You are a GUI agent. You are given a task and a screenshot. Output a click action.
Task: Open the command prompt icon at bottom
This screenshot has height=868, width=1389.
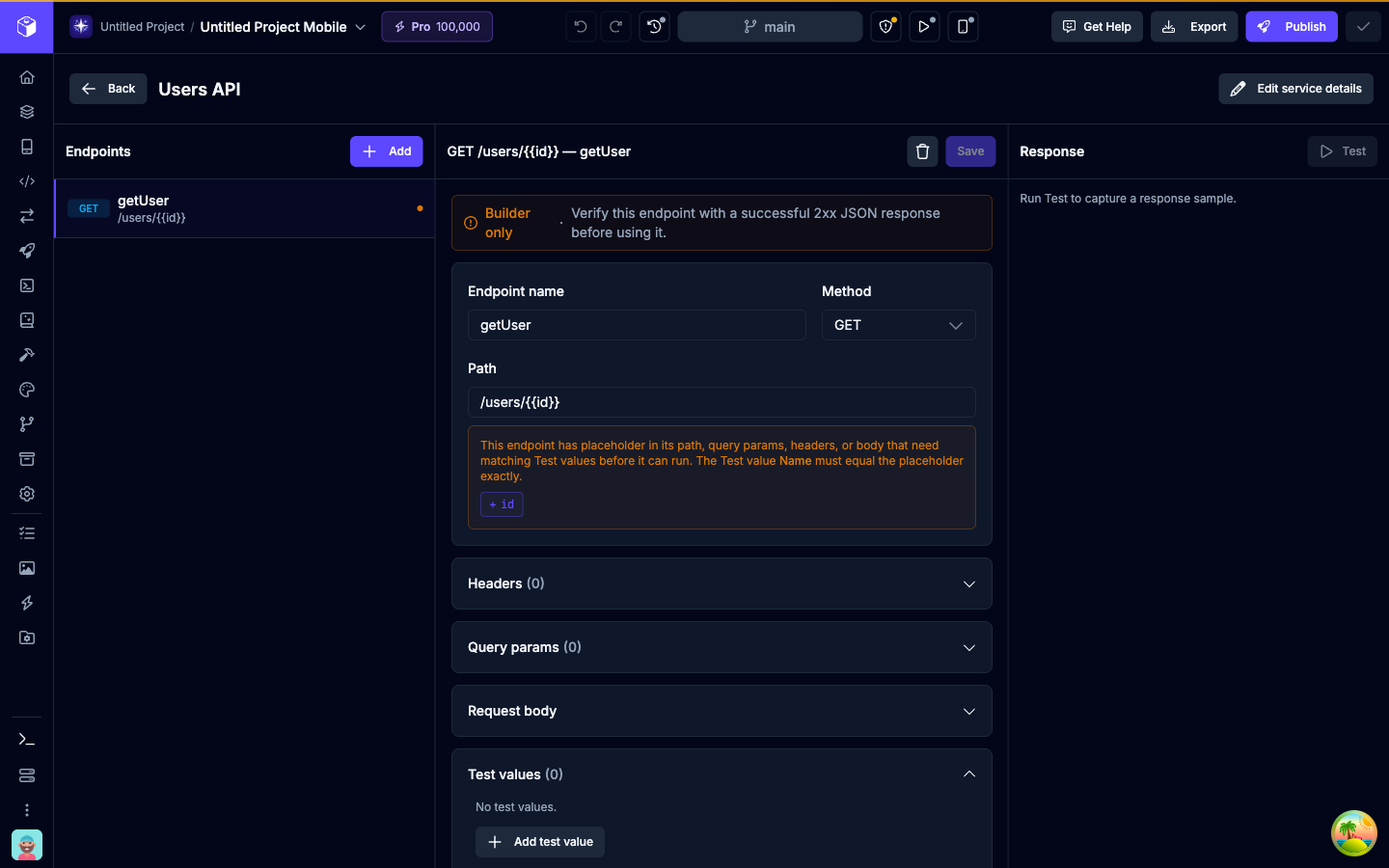pos(27,740)
